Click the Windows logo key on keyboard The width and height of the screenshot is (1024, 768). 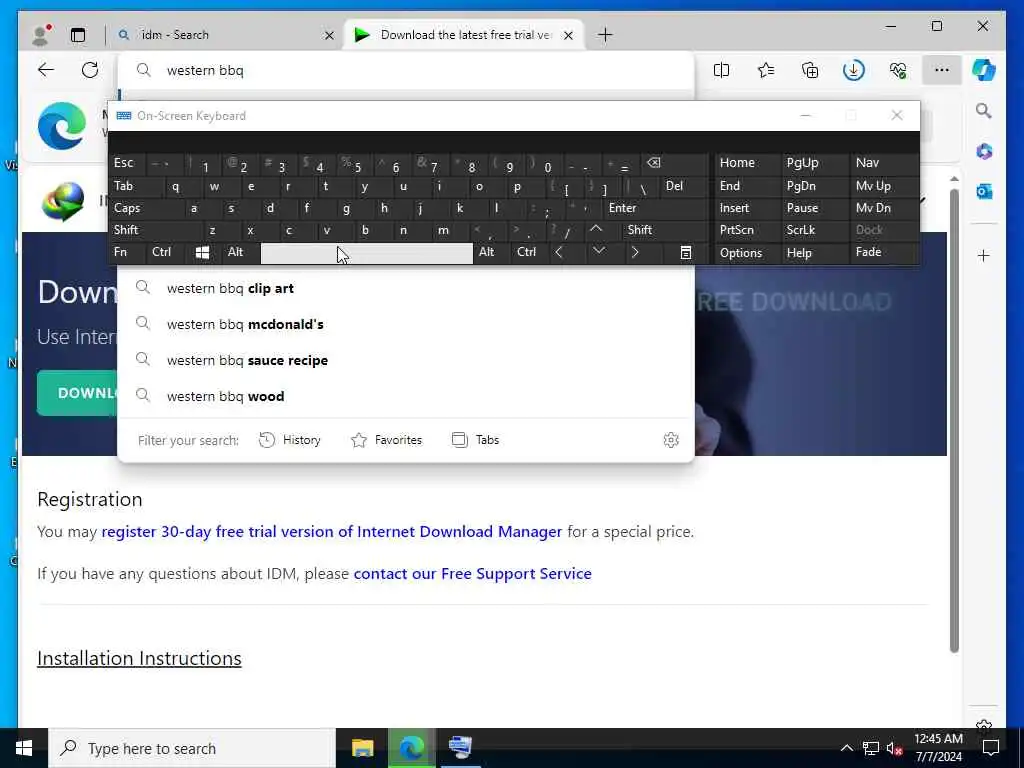(x=202, y=253)
